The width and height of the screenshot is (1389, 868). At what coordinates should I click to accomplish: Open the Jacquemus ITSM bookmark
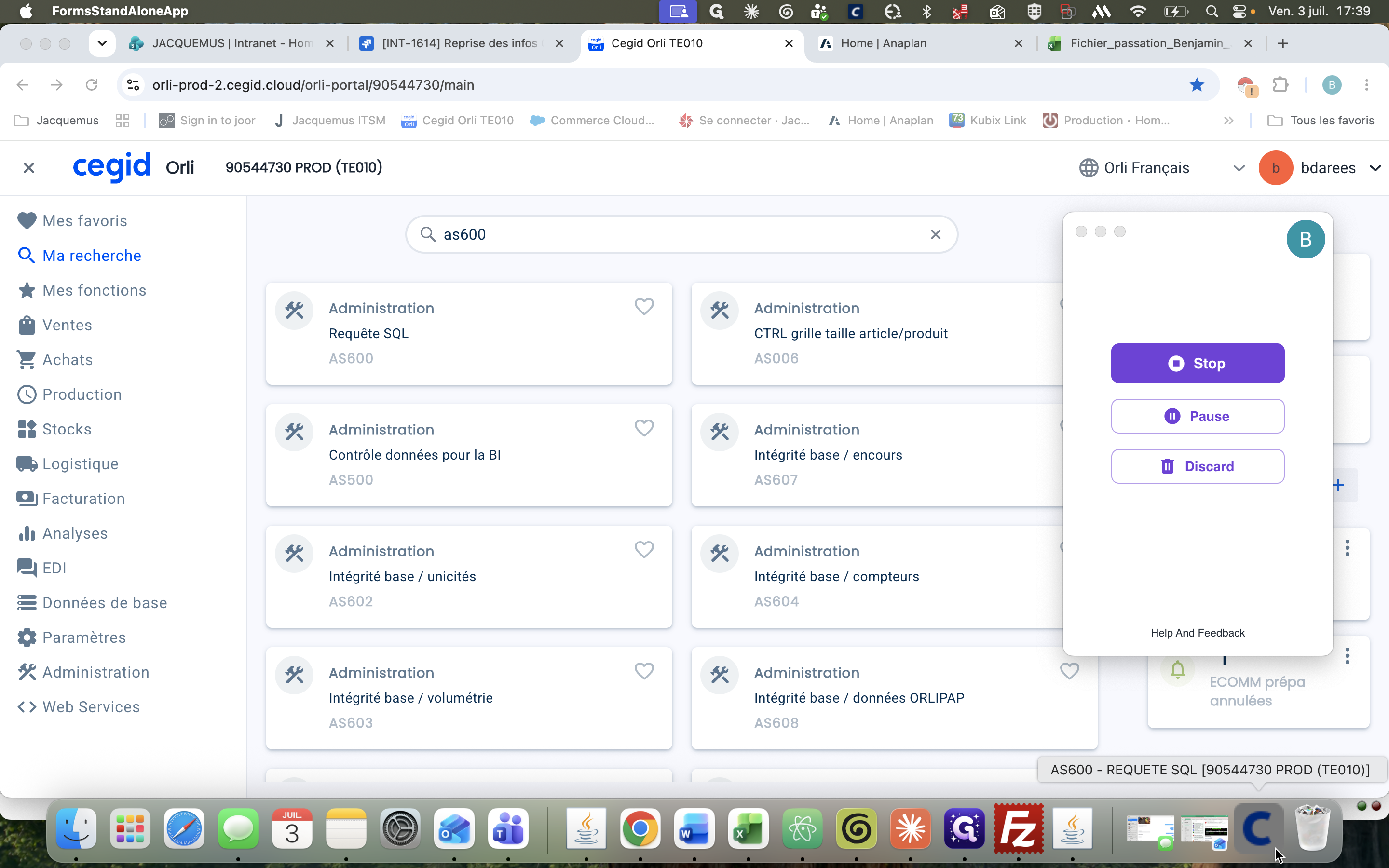[329, 121]
